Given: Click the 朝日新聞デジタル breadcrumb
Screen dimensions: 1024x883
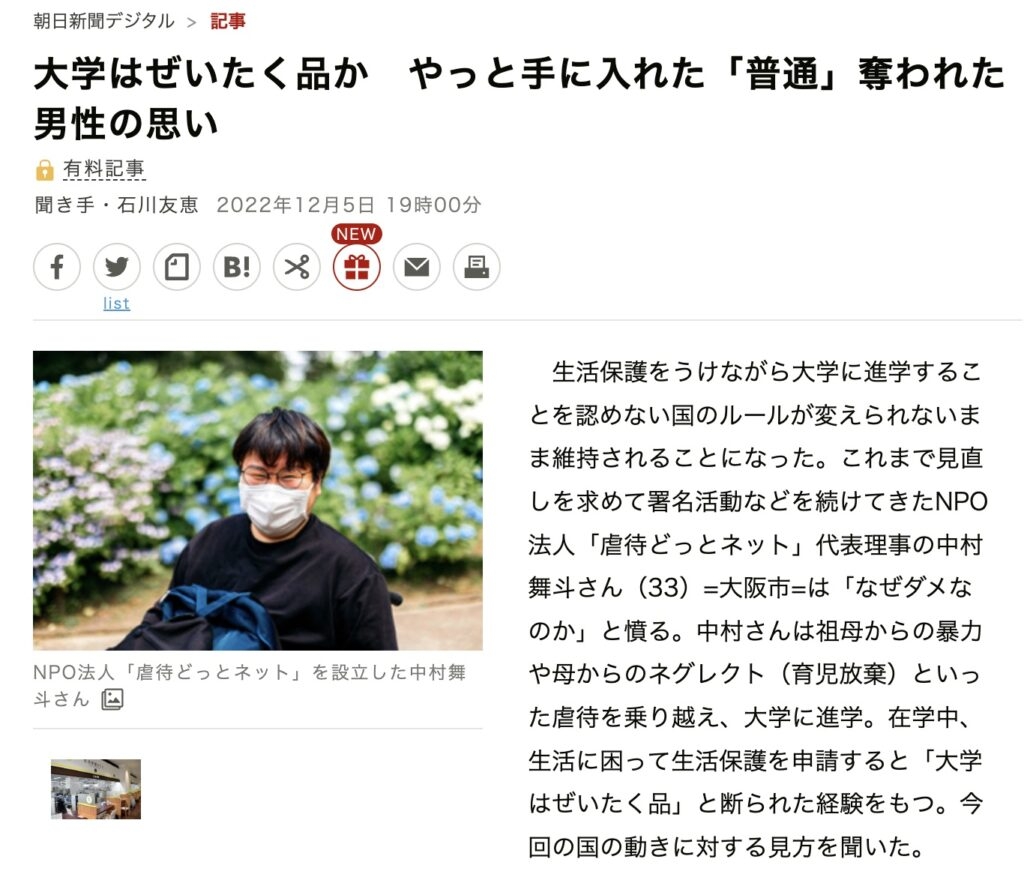Looking at the screenshot, I should 104,21.
